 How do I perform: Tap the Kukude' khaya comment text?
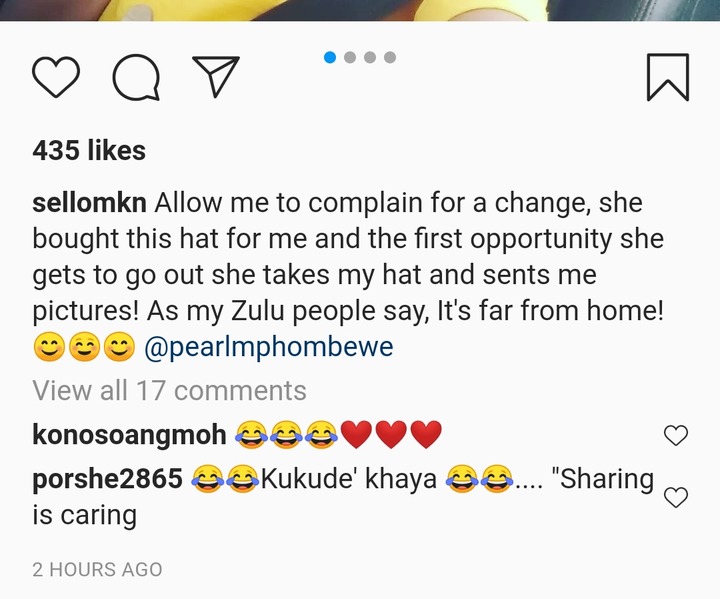pyautogui.click(x=349, y=479)
